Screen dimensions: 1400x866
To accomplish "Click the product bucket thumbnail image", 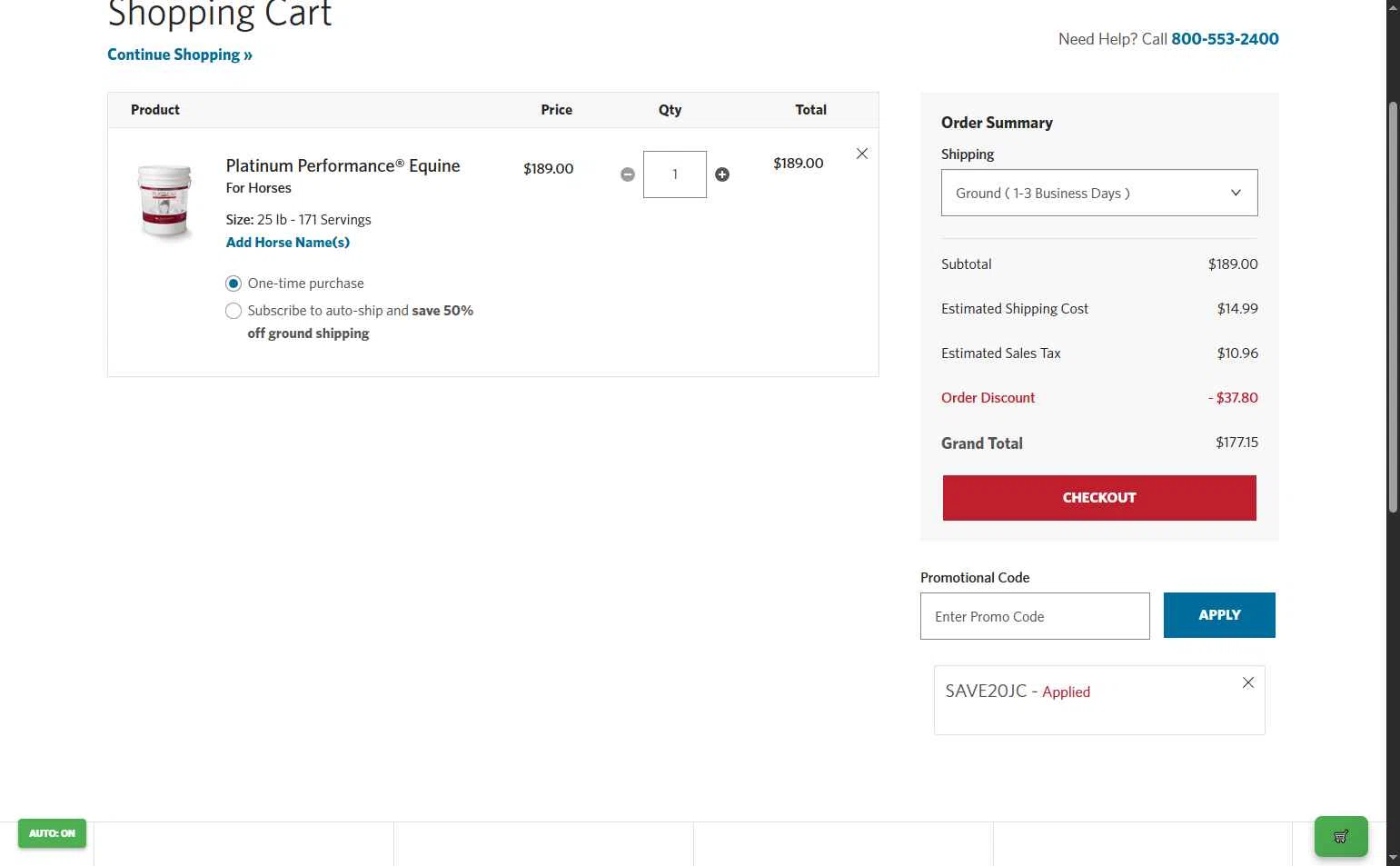I will (164, 202).
